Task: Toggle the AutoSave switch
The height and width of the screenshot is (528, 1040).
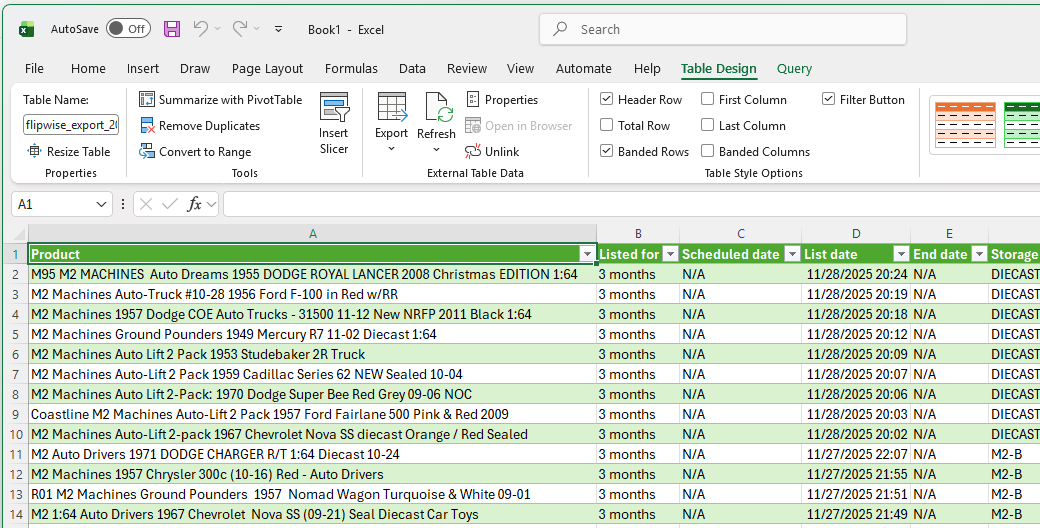Action: (x=128, y=29)
